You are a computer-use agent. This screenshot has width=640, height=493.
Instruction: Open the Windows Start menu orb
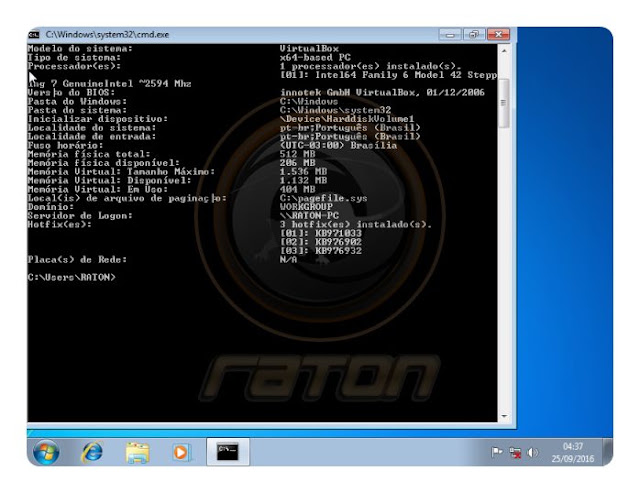tap(46, 452)
